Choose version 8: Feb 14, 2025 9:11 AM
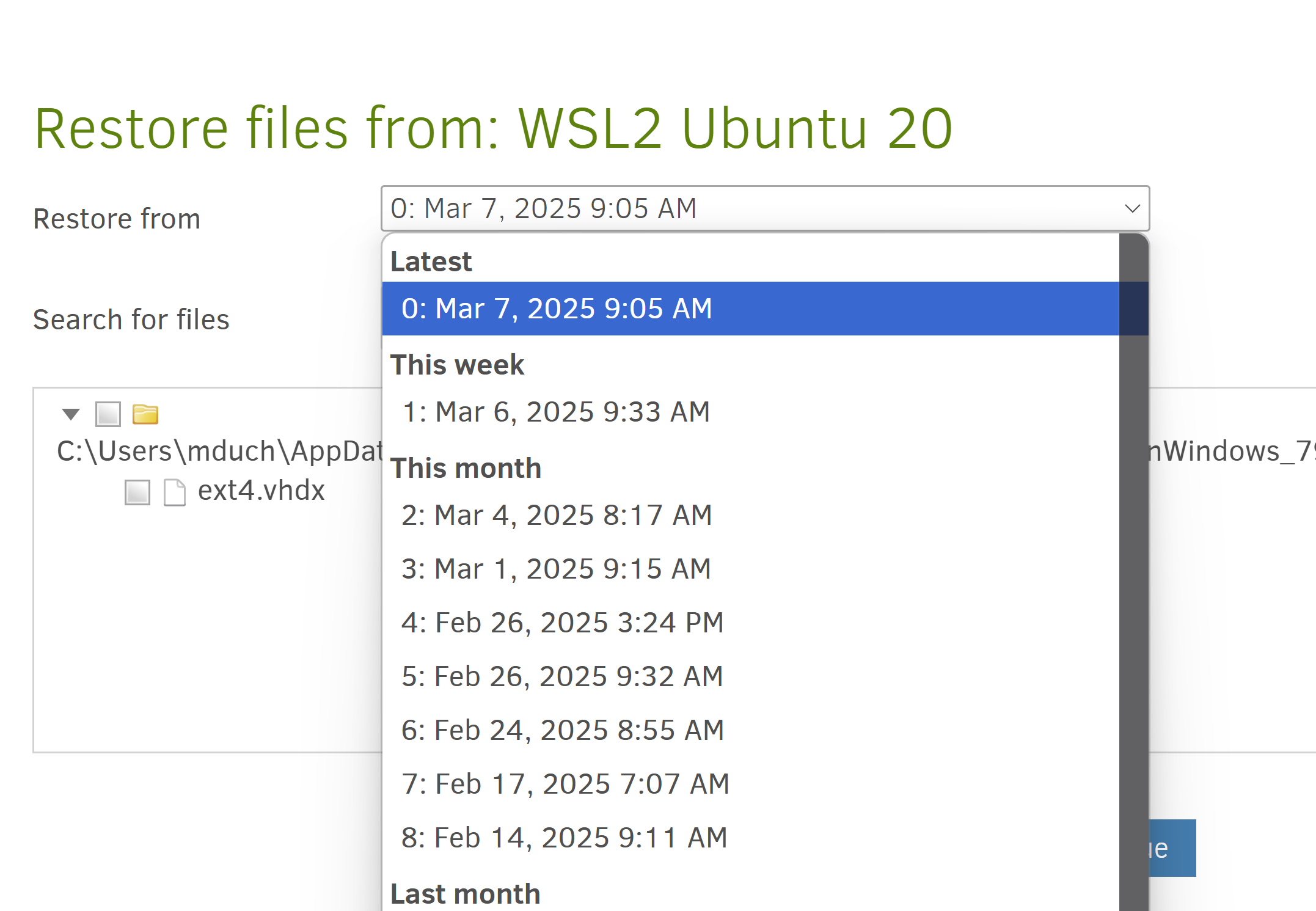This screenshot has height=911, width=1316. tap(564, 838)
